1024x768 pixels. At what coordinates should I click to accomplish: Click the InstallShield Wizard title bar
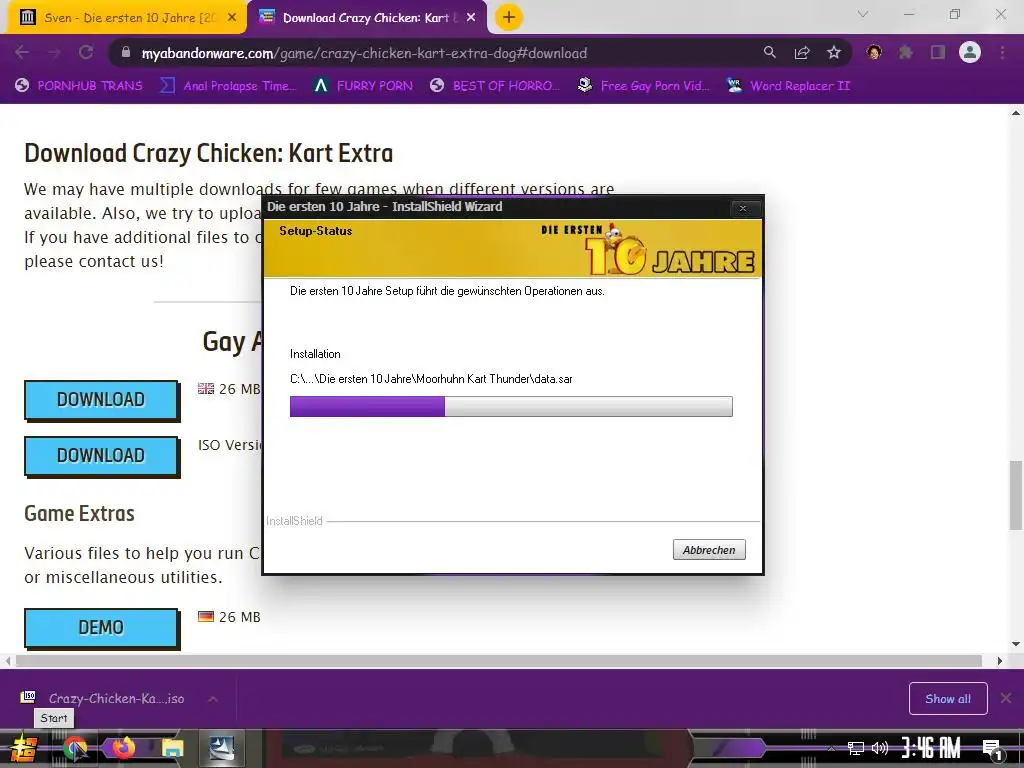(496, 207)
